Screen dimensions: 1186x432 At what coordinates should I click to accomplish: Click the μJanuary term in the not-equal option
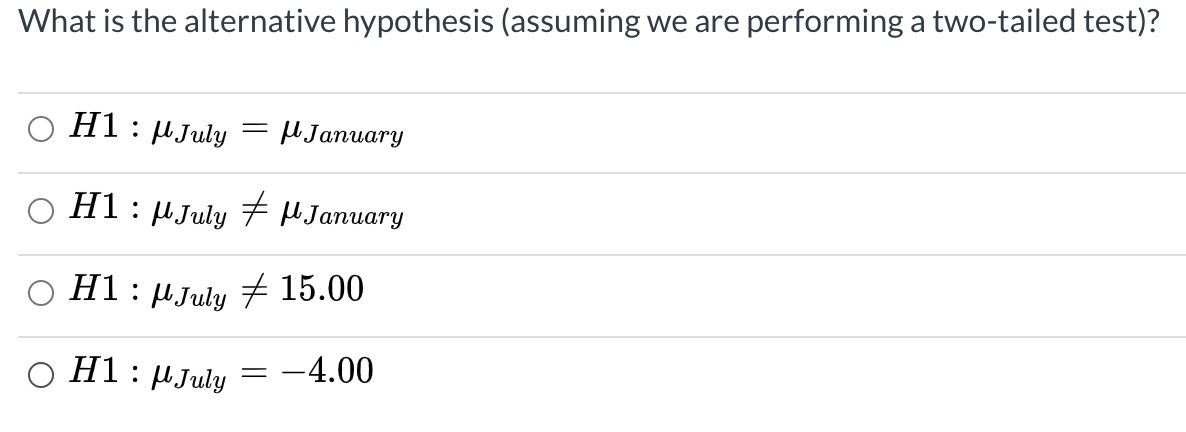[x=342, y=214]
